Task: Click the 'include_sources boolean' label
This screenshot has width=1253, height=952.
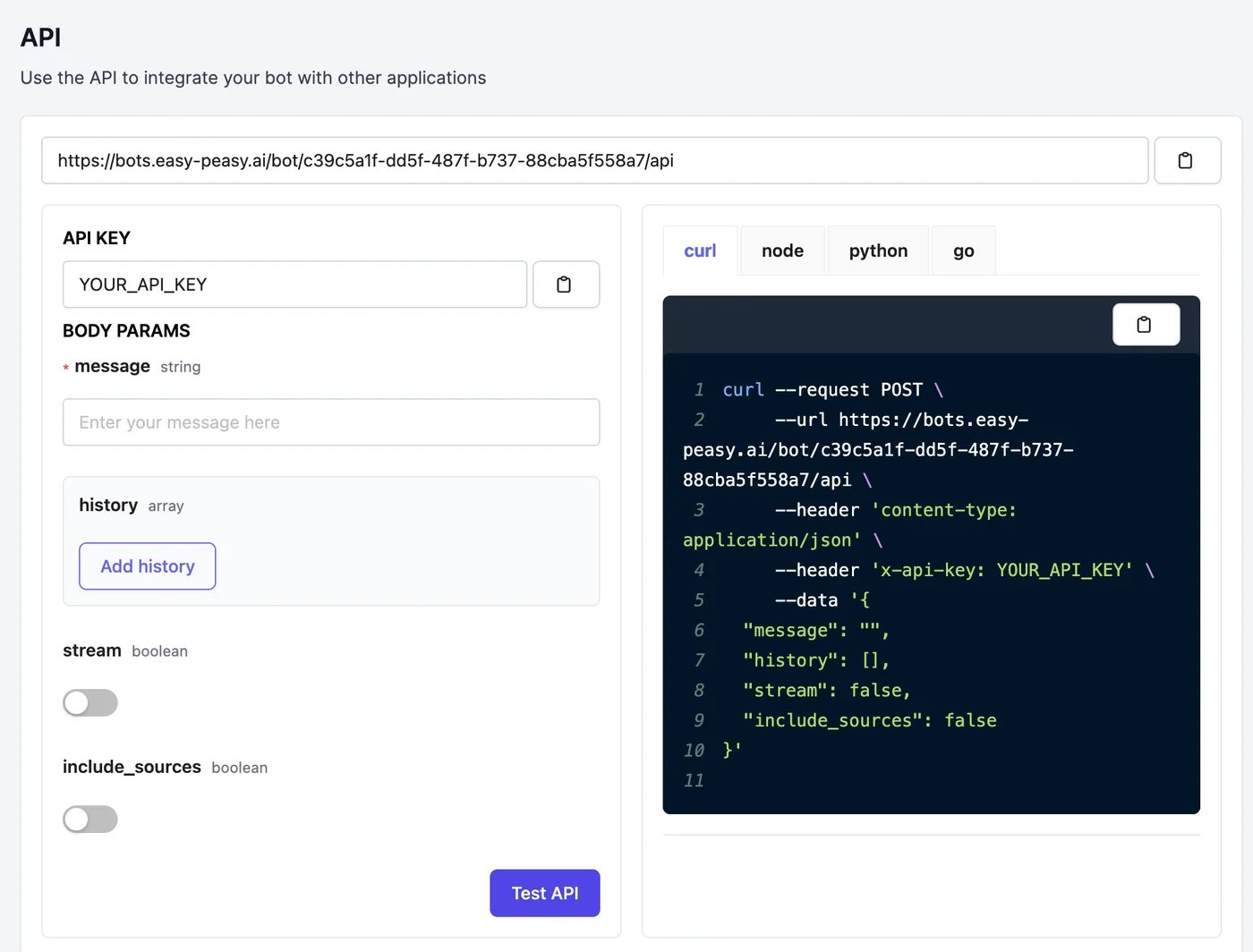Action: pos(165,768)
